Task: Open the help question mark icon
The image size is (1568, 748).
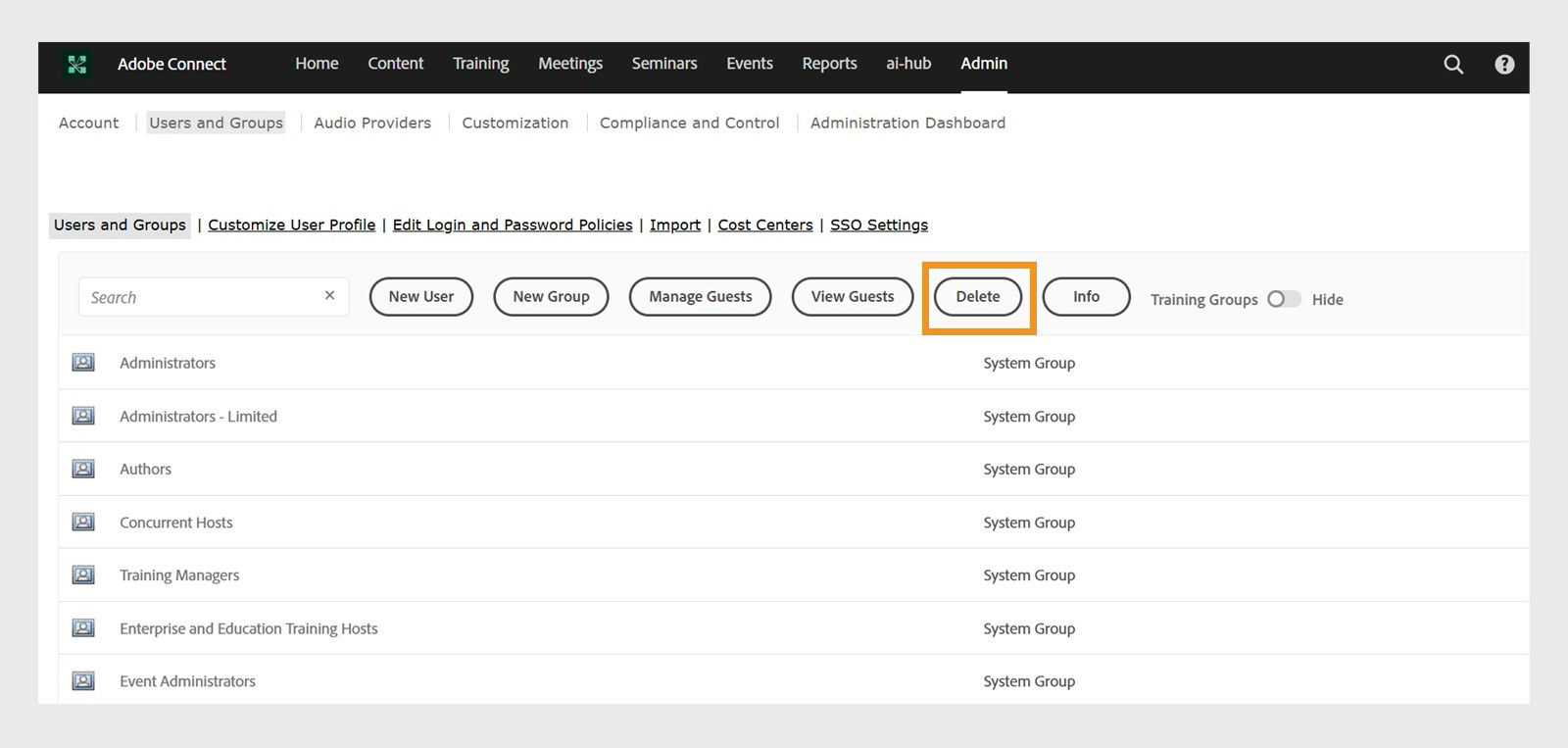Action: [1504, 64]
